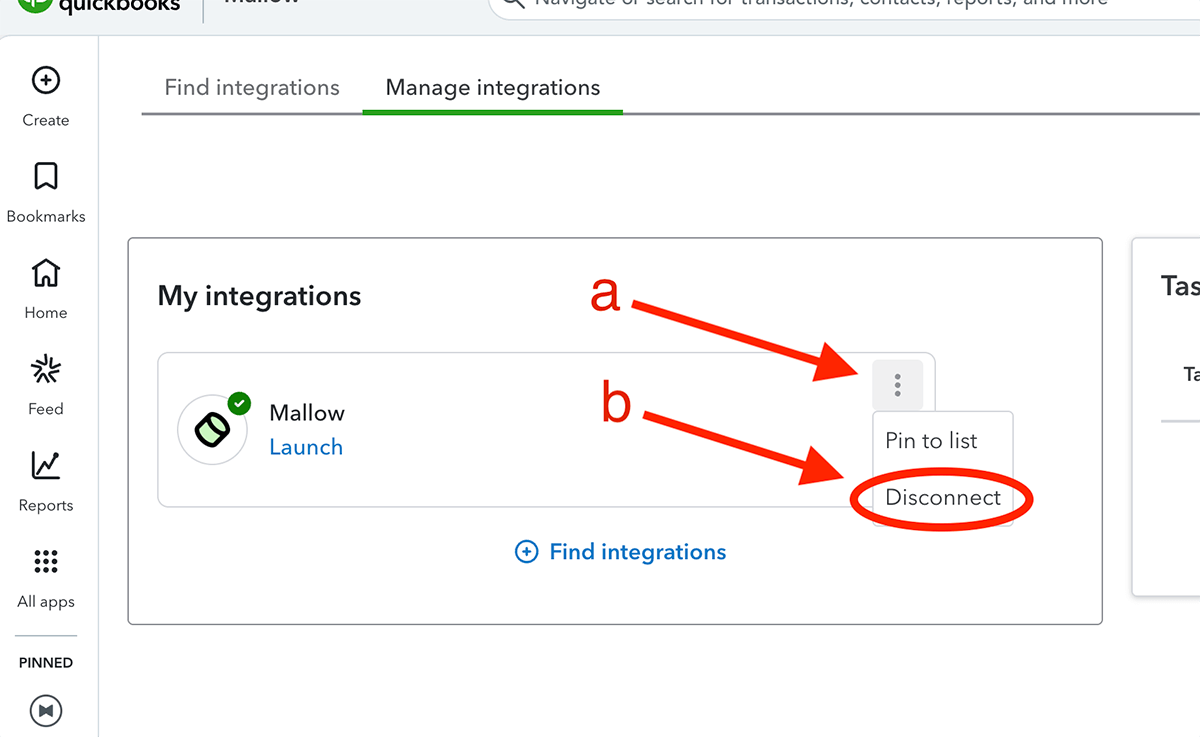
Task: Click the Mallow integration logo
Action: click(211, 430)
